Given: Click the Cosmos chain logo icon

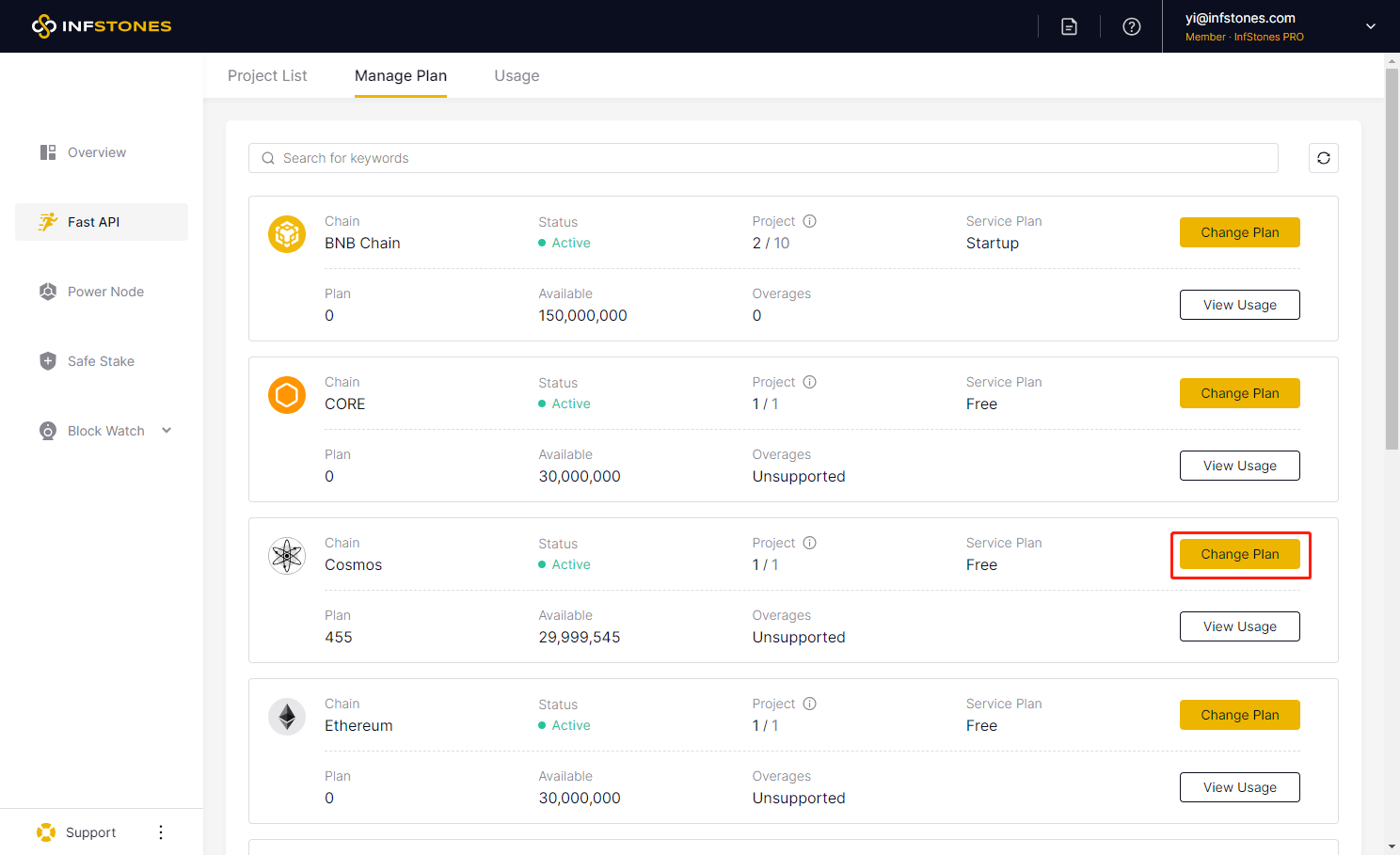Looking at the screenshot, I should 287,555.
